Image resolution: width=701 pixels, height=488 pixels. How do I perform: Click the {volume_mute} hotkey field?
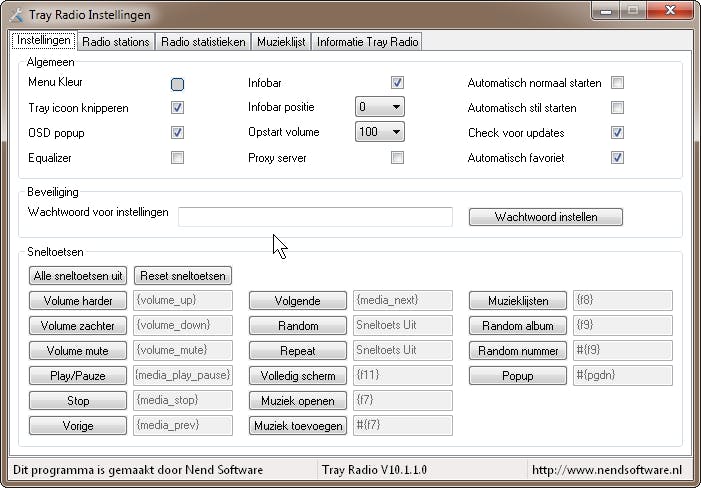point(183,350)
